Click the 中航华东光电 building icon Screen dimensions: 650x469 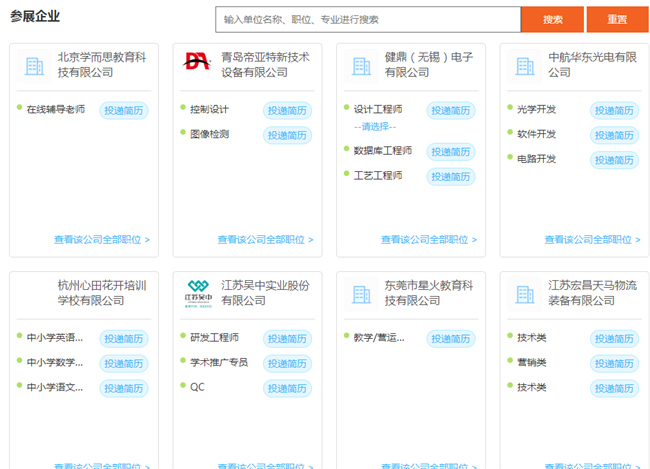(525, 66)
